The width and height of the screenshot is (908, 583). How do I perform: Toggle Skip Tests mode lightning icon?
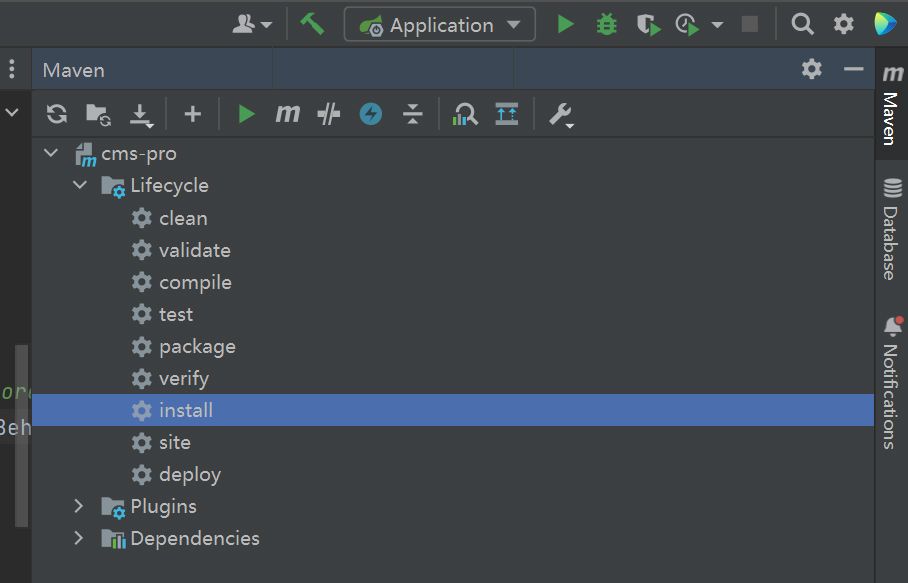pos(371,114)
